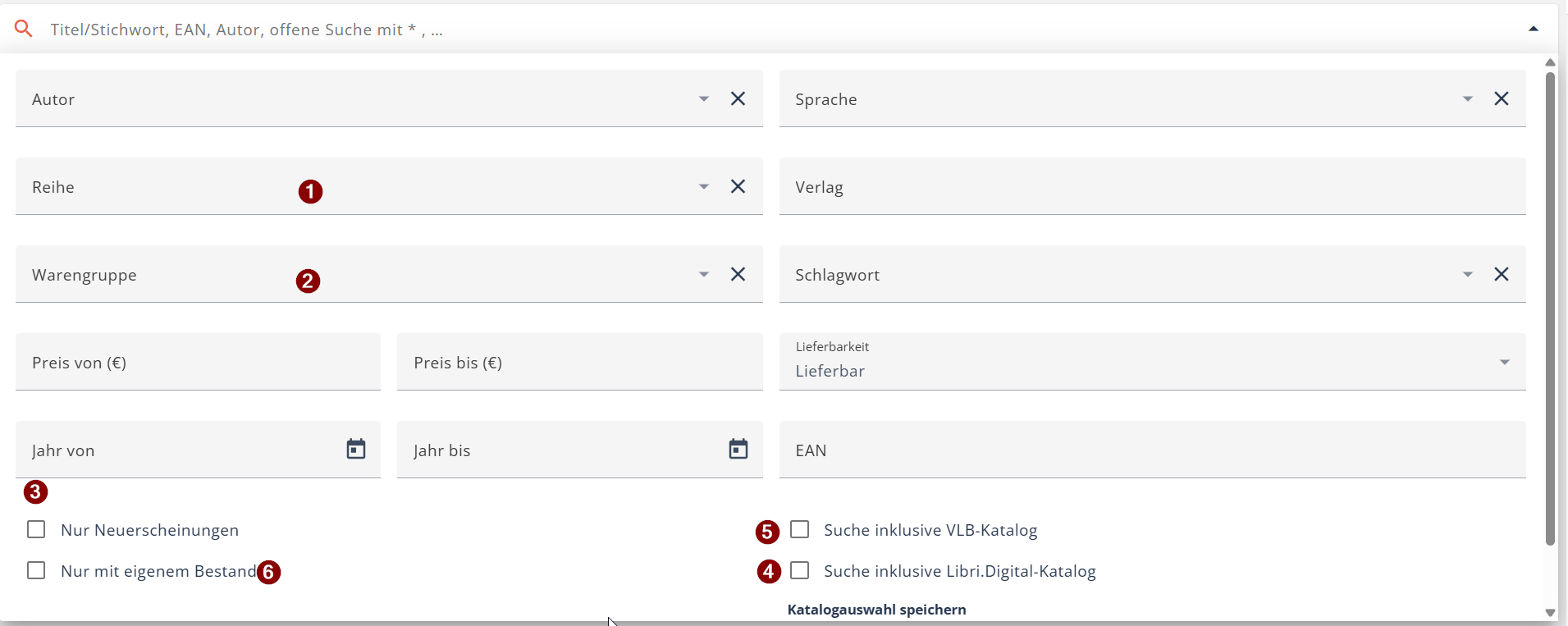This screenshot has height=626, width=1568.
Task: Open the Jahr bis calendar picker
Action: pyautogui.click(x=738, y=449)
